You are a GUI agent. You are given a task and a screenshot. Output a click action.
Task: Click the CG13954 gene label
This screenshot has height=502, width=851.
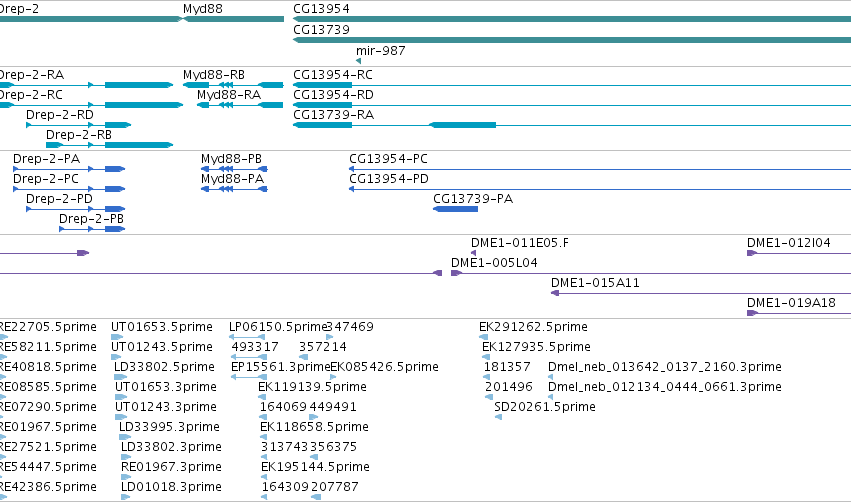click(x=321, y=9)
